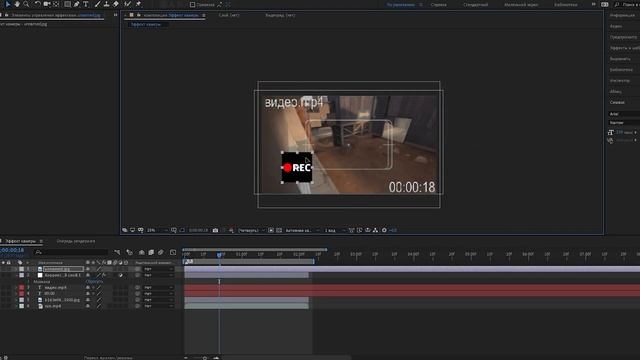This screenshot has width=640, height=360.
Task: Select the видео.mp4 text layer
Action: point(56,287)
